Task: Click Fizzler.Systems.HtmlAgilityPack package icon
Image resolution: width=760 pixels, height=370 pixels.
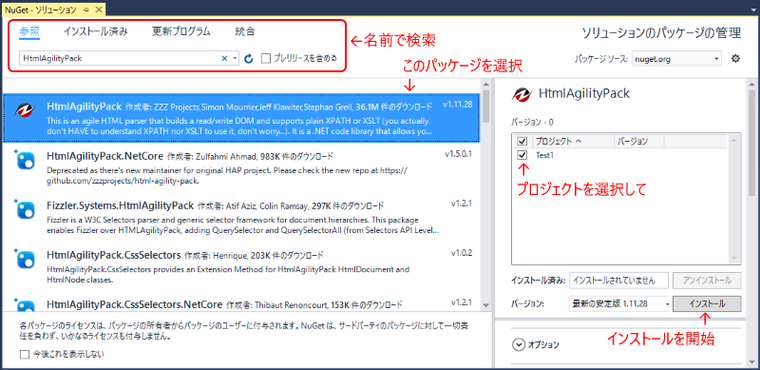Action: point(24,209)
